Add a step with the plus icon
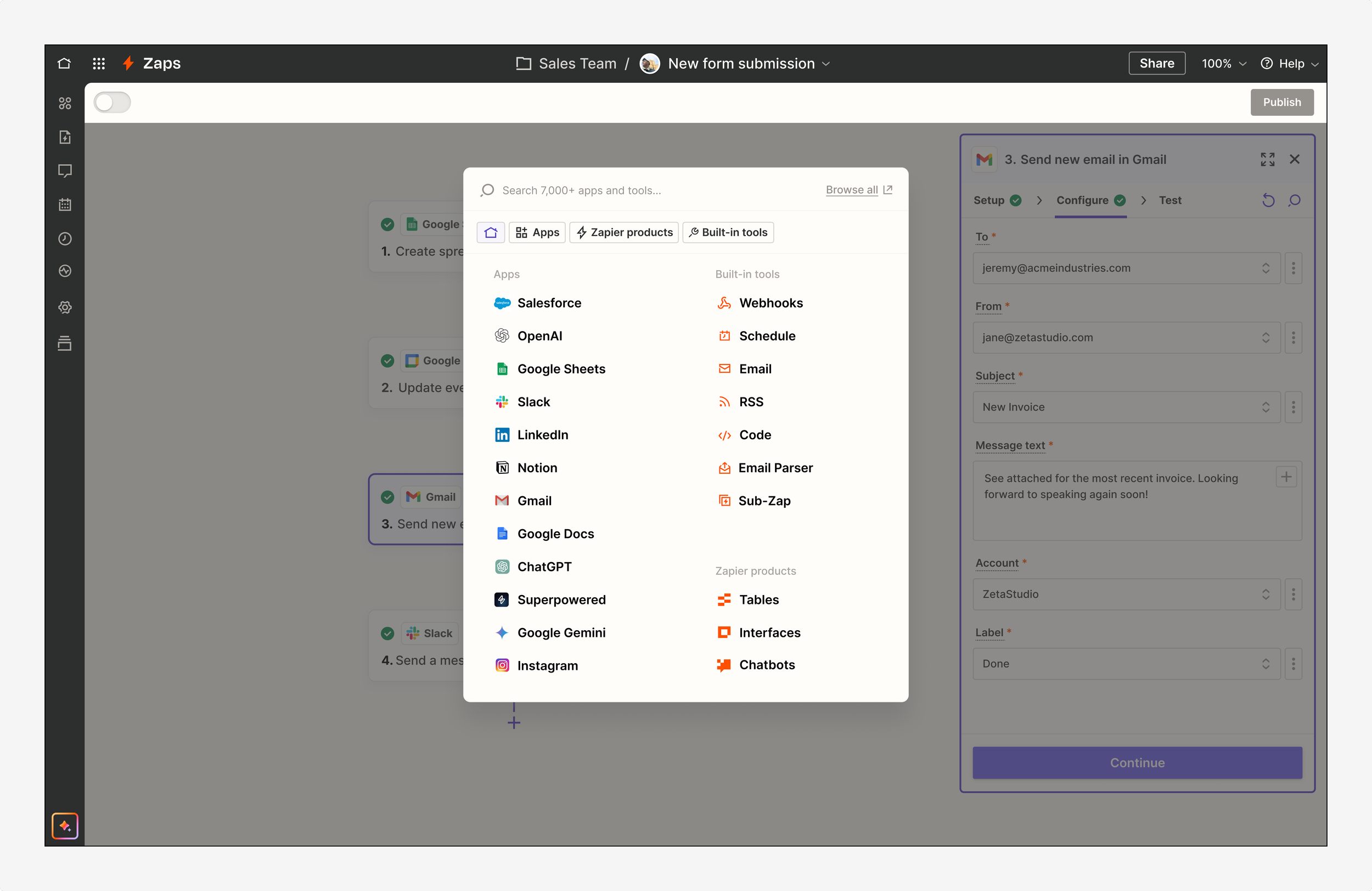This screenshot has height=891, width=1372. tap(514, 722)
